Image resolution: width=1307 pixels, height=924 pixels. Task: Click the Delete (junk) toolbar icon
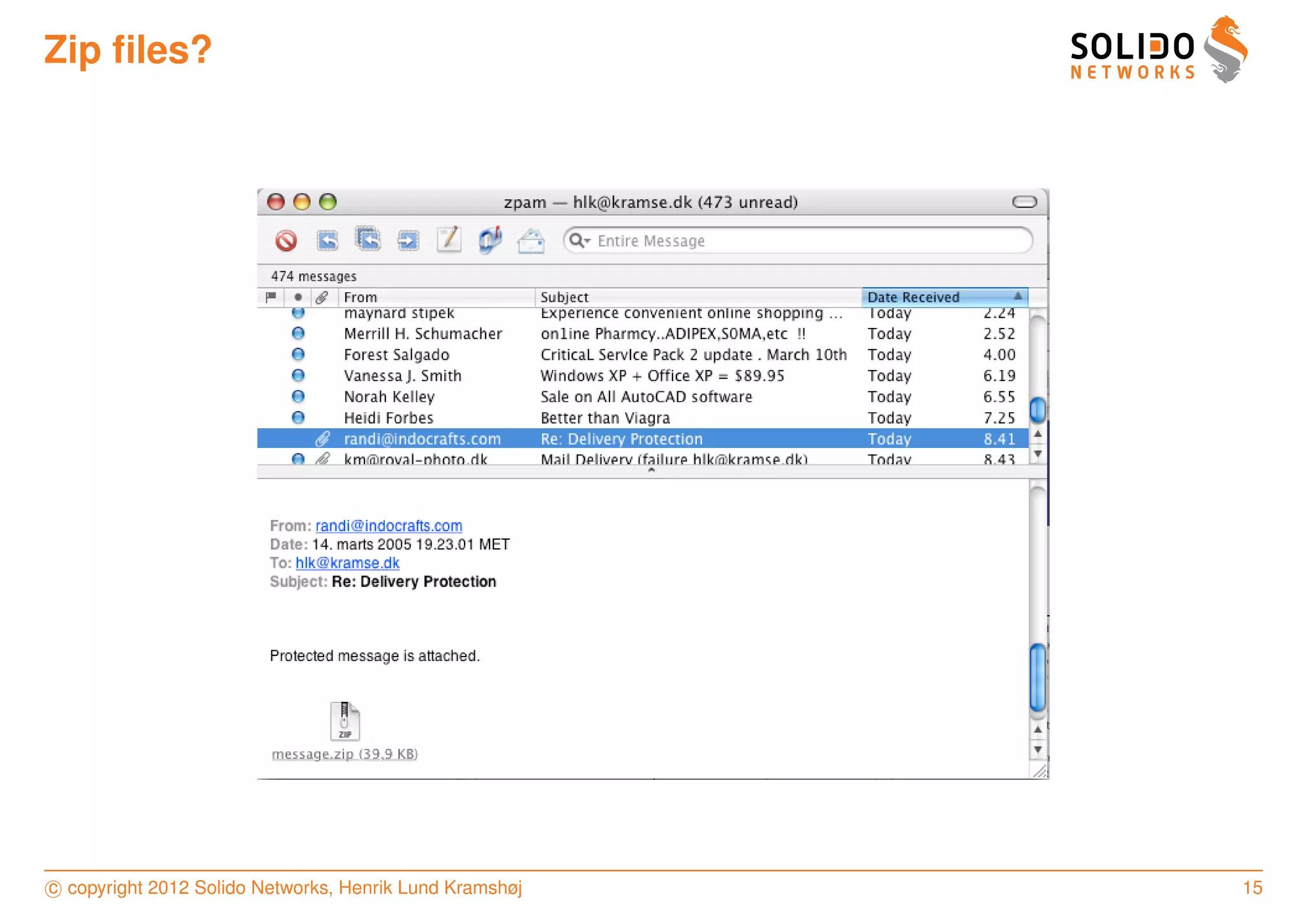pyautogui.click(x=286, y=241)
